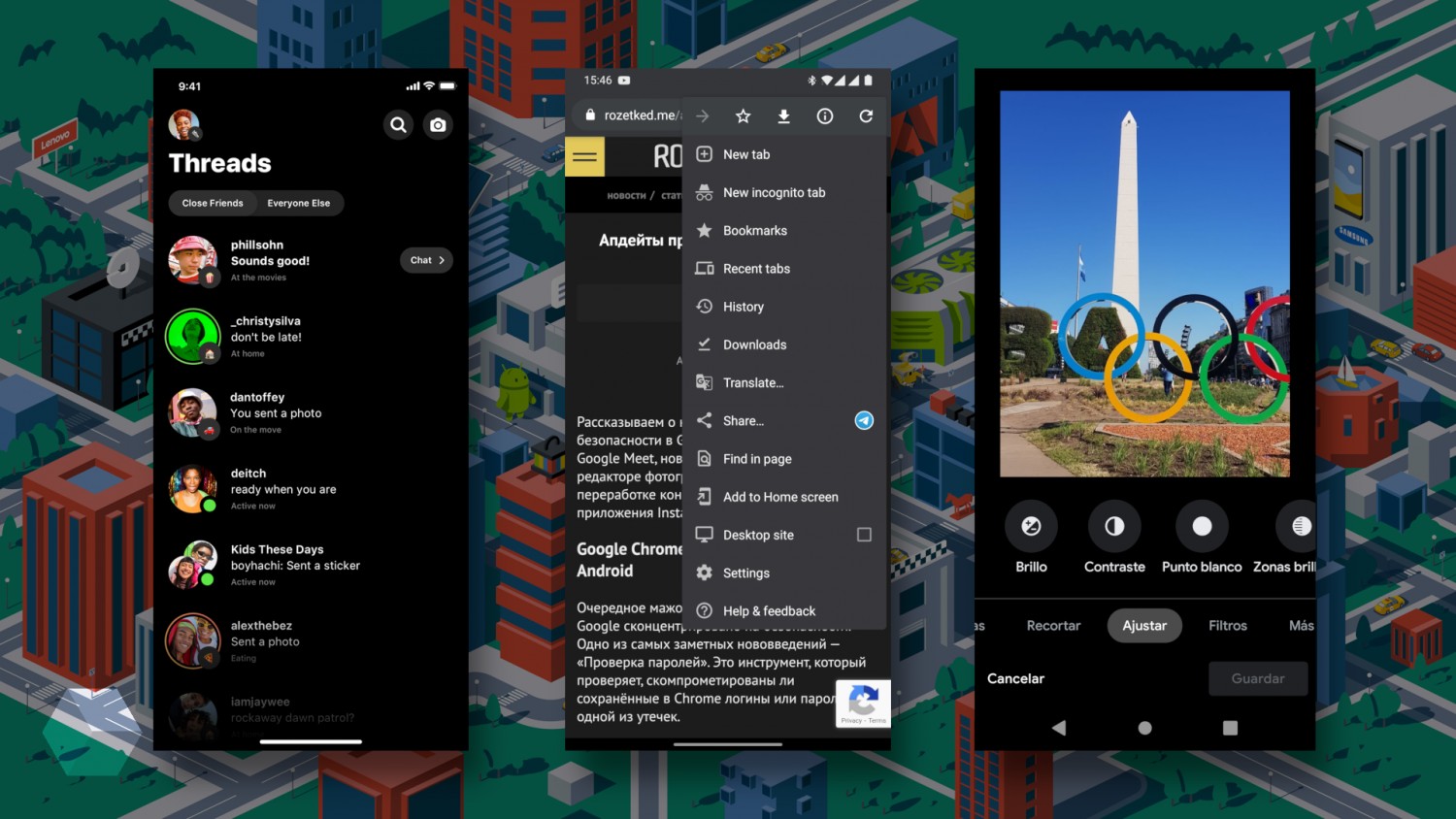
Task: Switch to the Filtros tab
Action: 1228,626
